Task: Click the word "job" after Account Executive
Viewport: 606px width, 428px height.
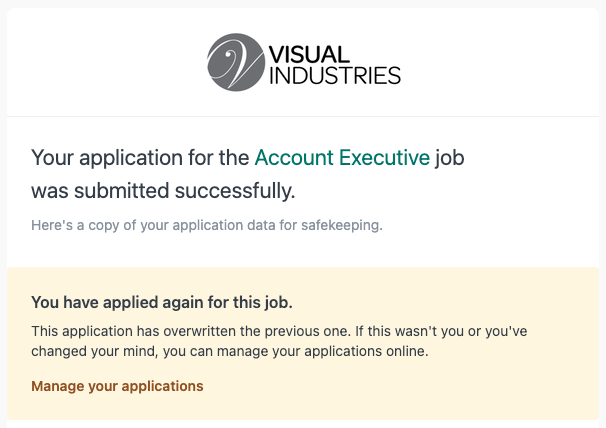Action: 451,157
